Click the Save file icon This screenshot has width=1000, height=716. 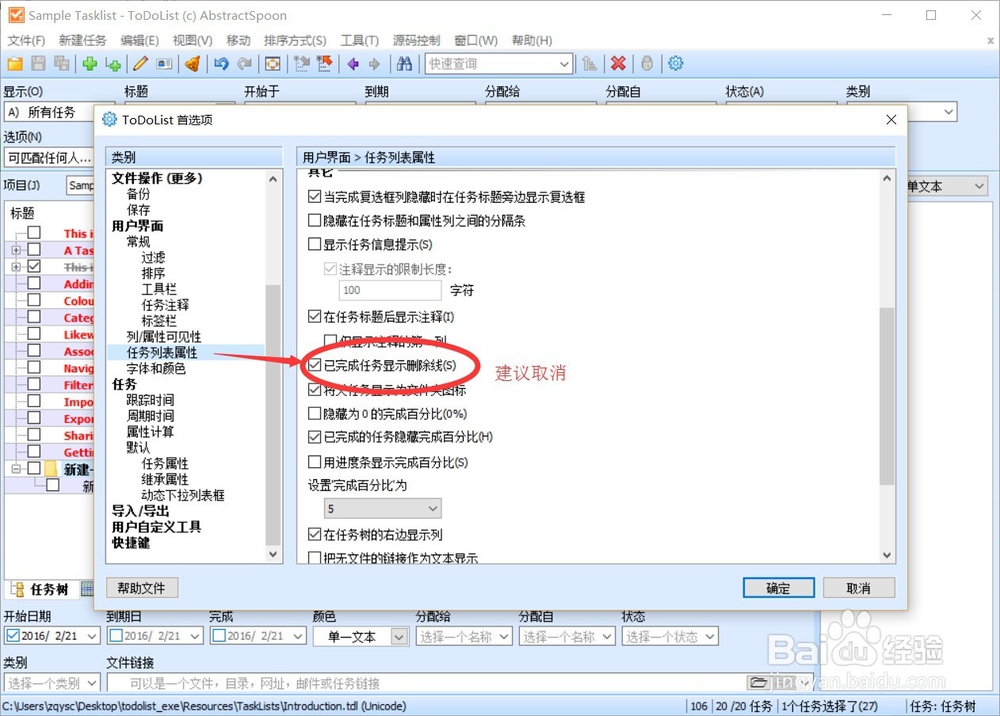(x=36, y=63)
